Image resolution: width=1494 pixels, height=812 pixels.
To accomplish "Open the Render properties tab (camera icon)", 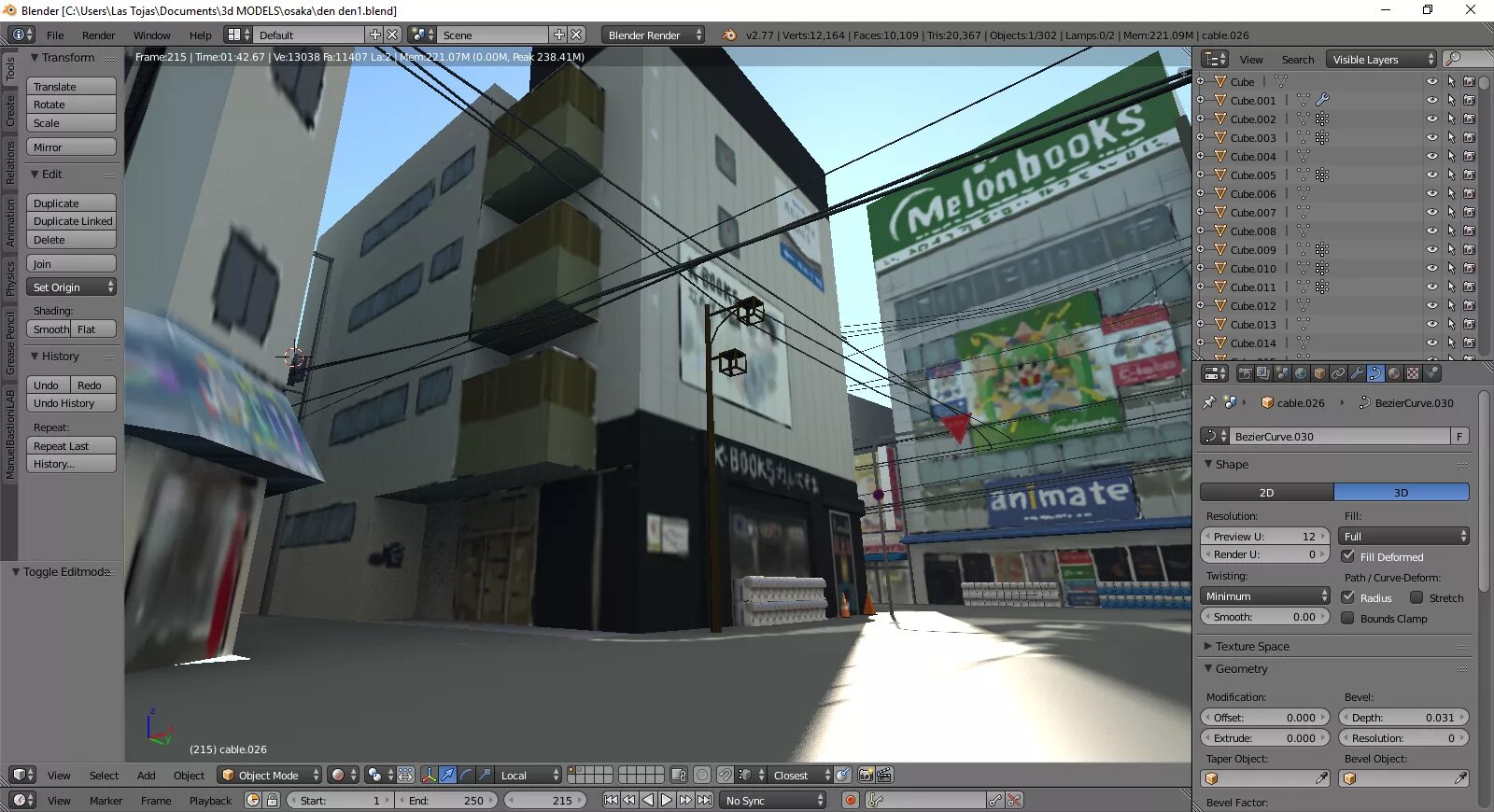I will click(x=1245, y=373).
